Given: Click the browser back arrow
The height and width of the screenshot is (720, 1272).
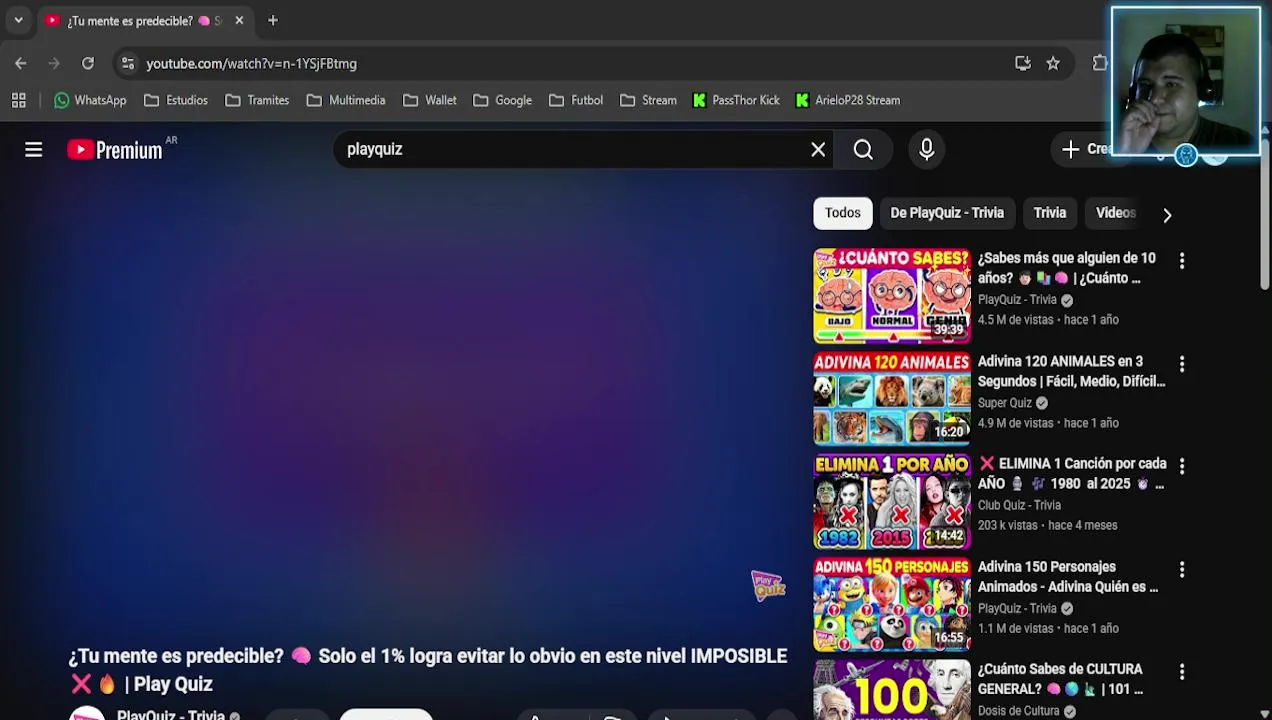Looking at the screenshot, I should pos(21,63).
